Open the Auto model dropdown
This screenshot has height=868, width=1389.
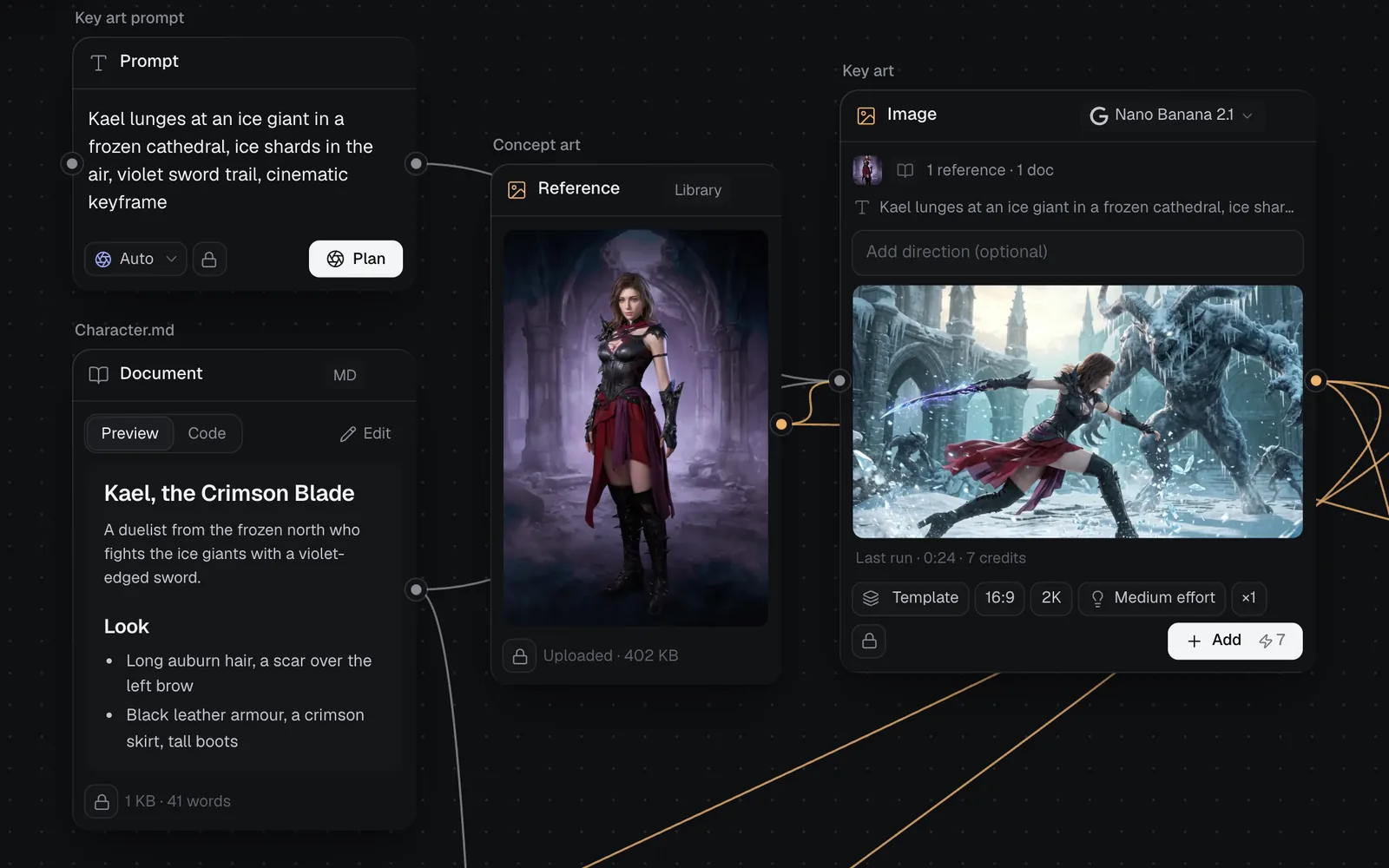[135, 259]
